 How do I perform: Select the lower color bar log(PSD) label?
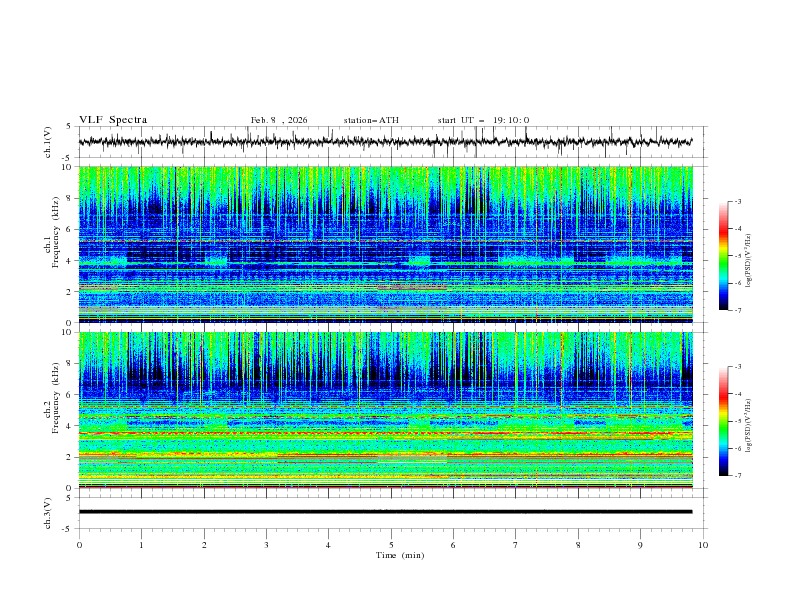(748, 426)
